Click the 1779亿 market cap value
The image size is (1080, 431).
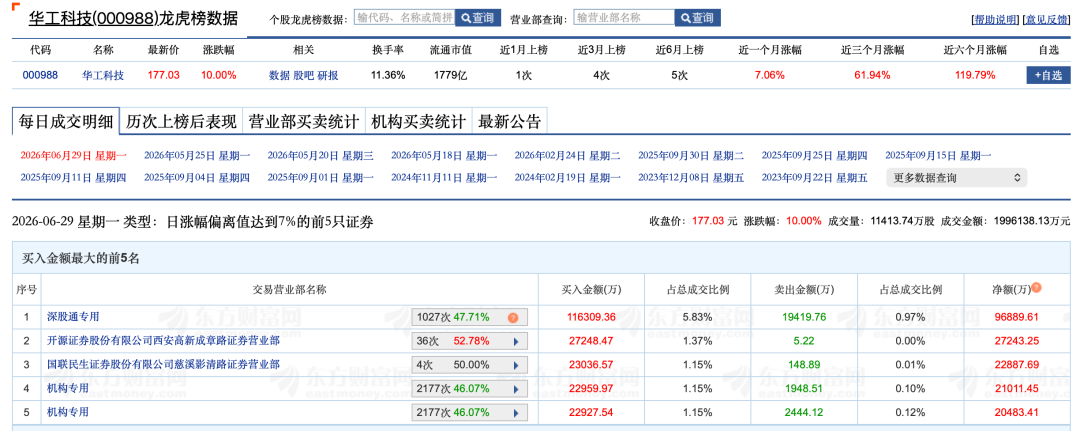coord(450,76)
